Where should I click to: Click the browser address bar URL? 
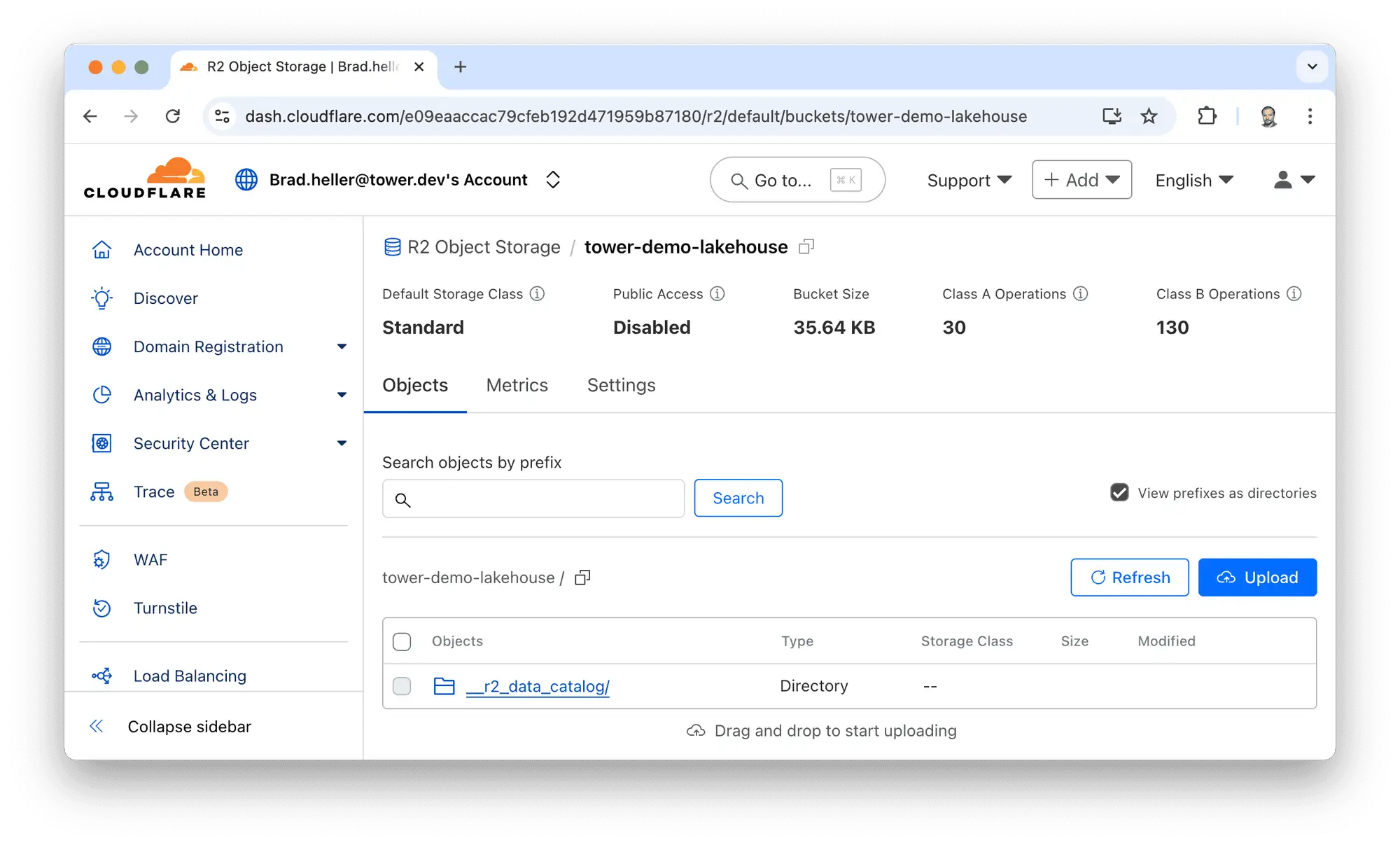636,116
